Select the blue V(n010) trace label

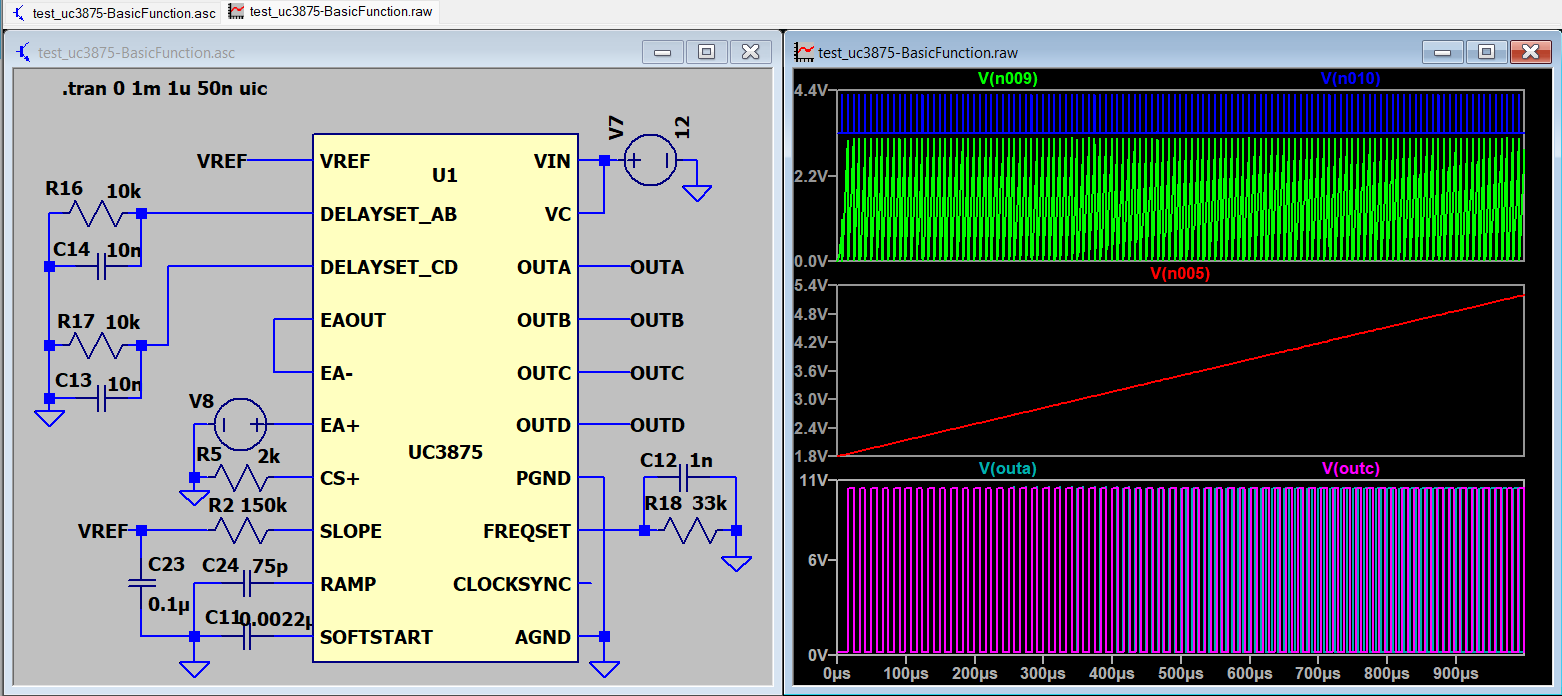click(1350, 78)
